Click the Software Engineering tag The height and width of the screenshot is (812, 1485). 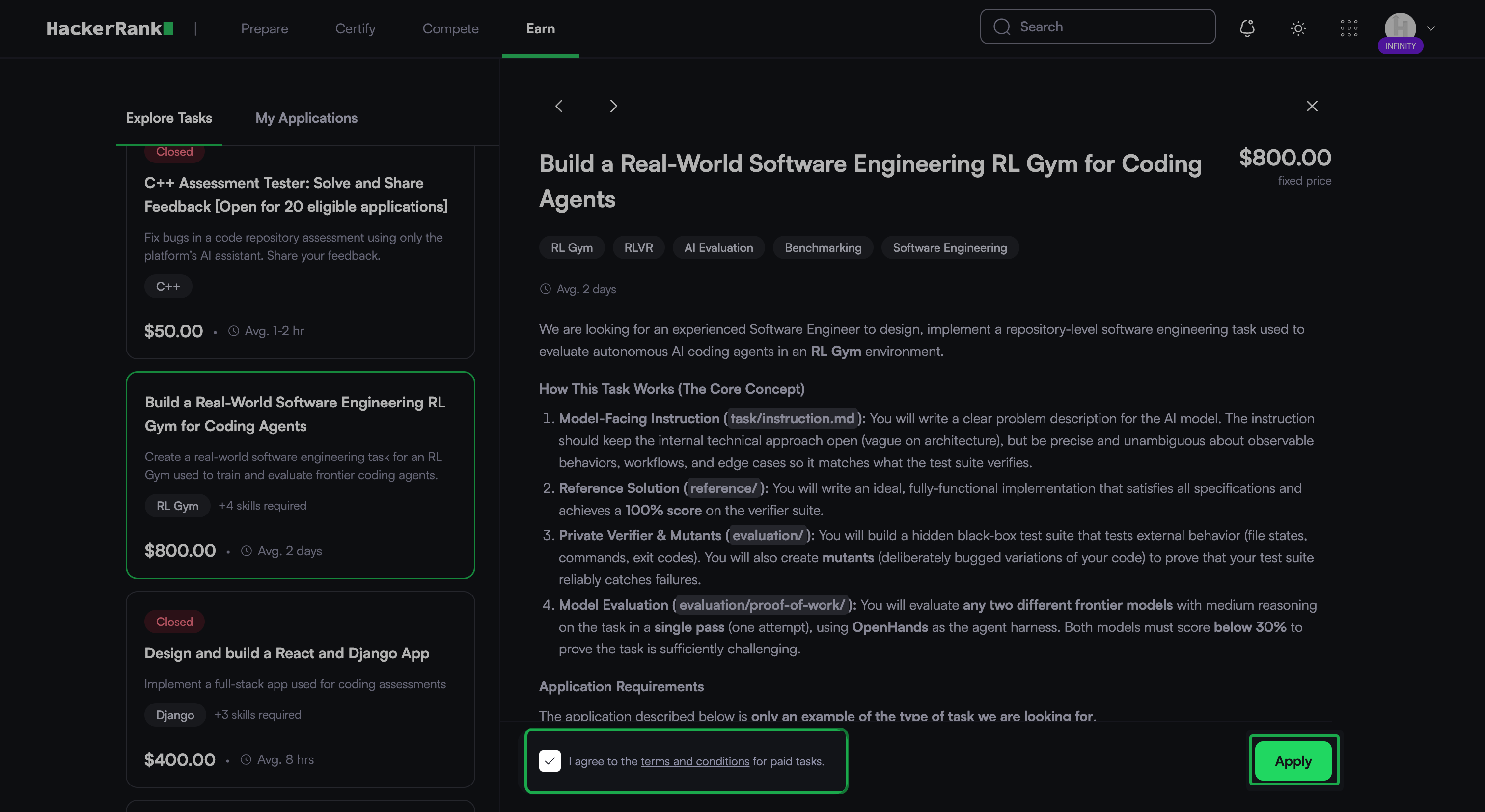[x=950, y=247]
